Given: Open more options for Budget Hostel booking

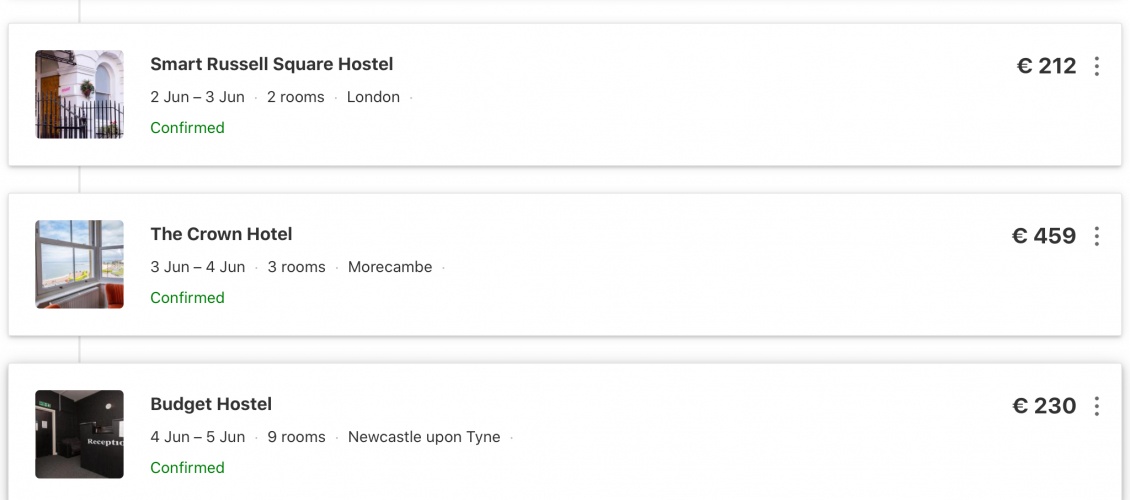Looking at the screenshot, I should click(1097, 406).
